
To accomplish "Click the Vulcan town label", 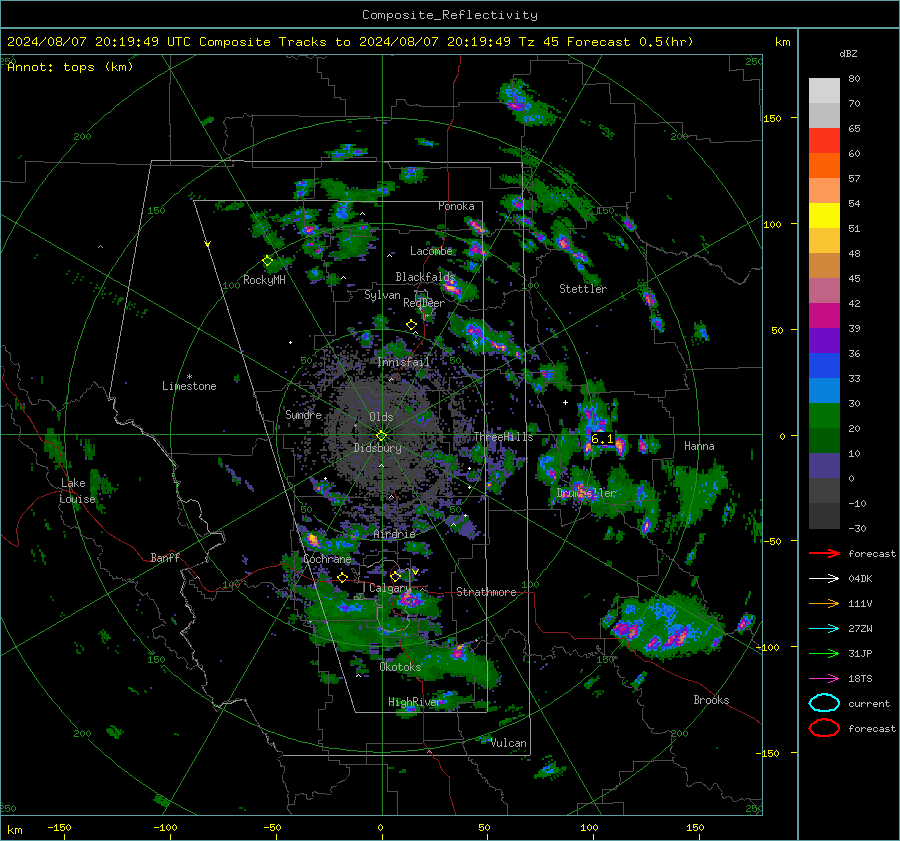I will (509, 743).
